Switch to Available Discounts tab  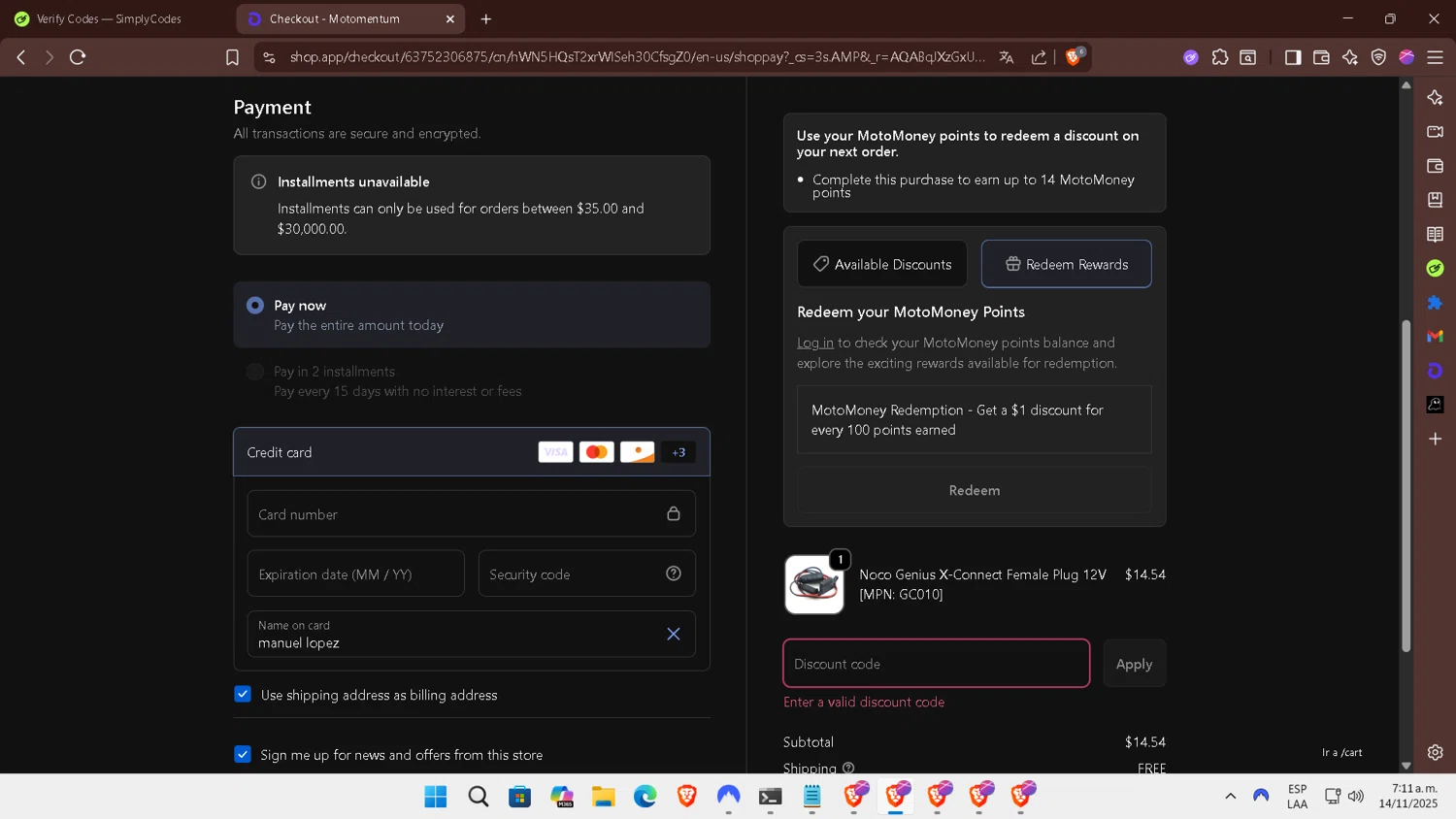pos(882,264)
